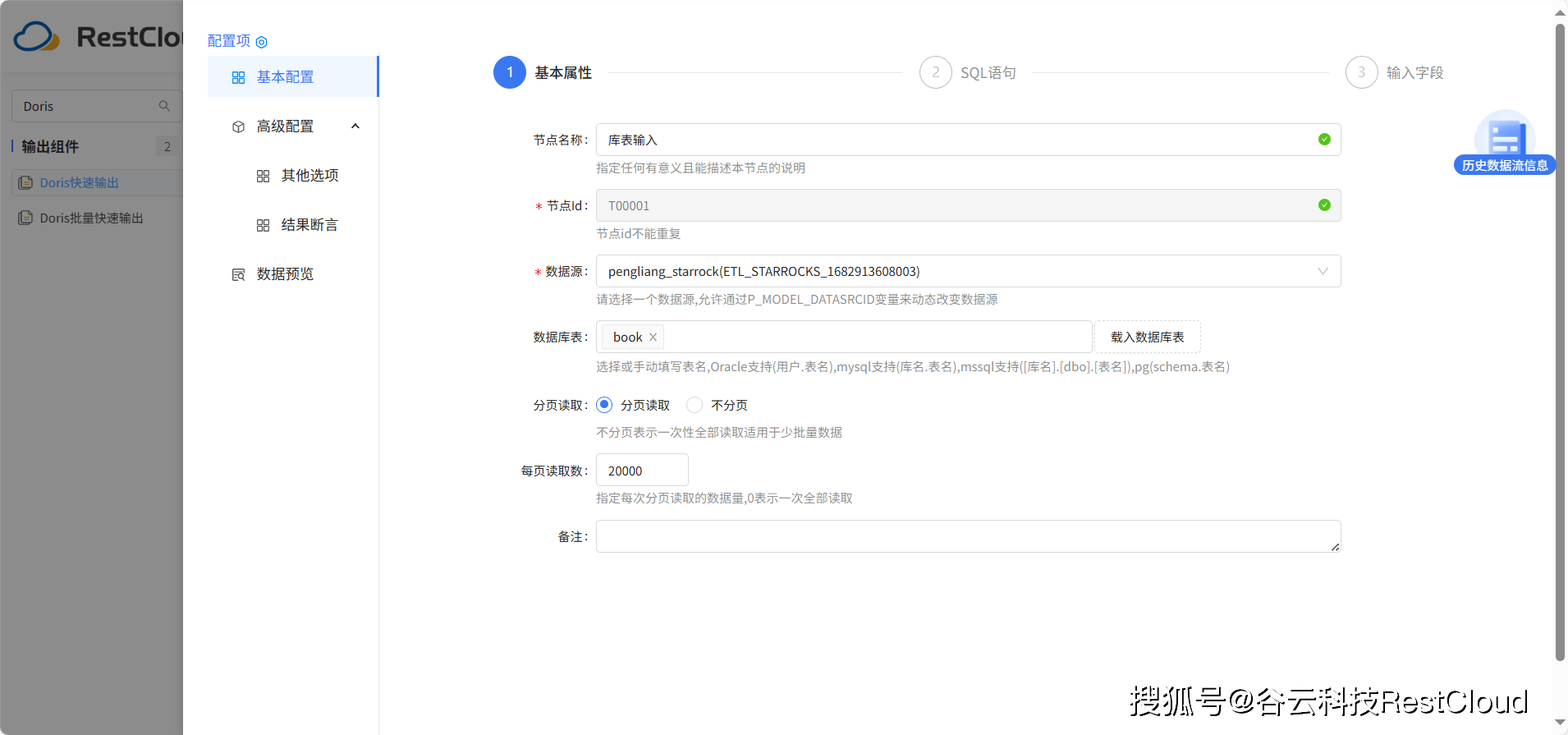The height and width of the screenshot is (735, 1568).
Task: Click the Doris批量快速输出 component icon
Action: click(25, 218)
